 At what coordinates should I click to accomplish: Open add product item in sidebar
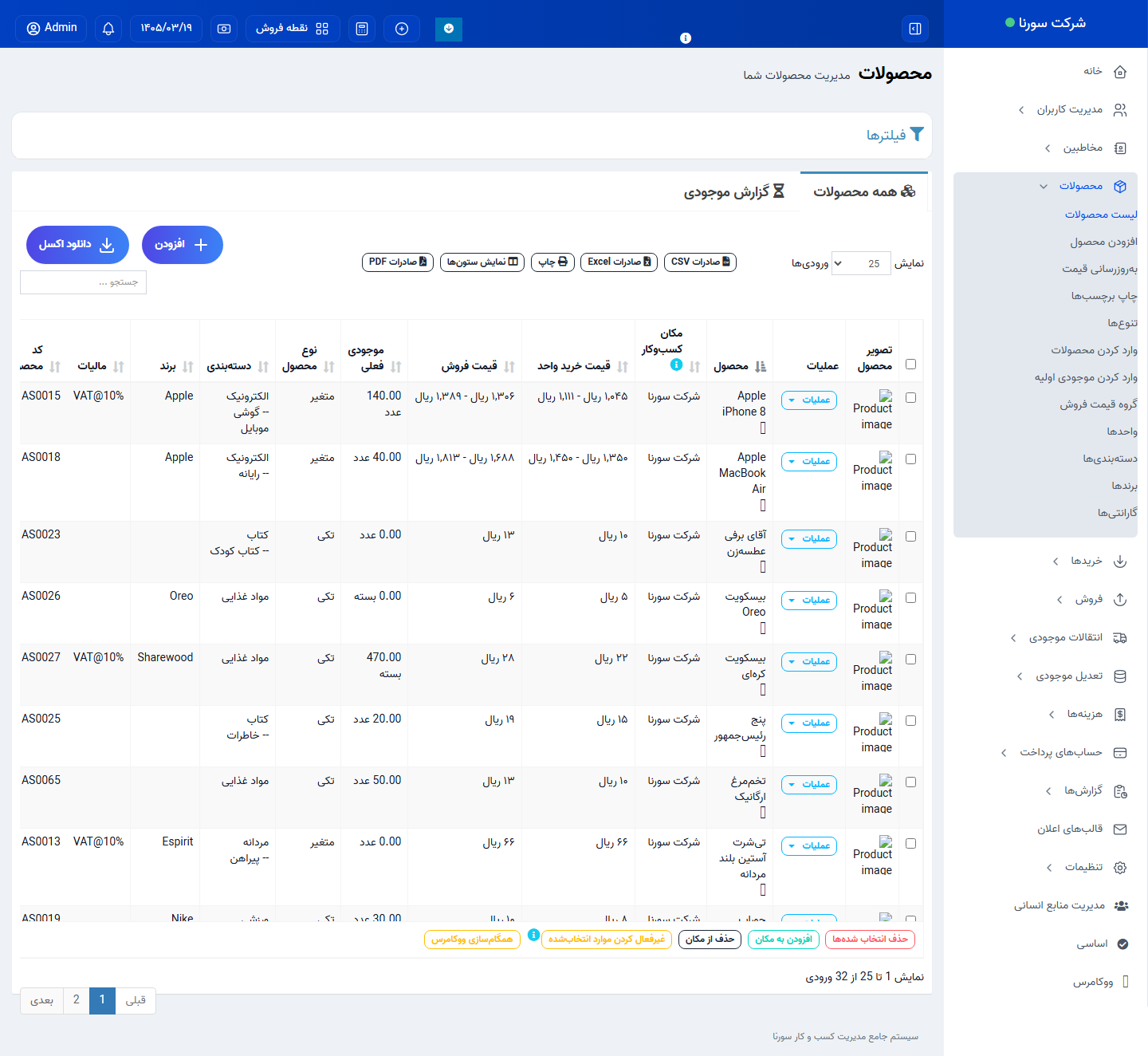click(1103, 242)
